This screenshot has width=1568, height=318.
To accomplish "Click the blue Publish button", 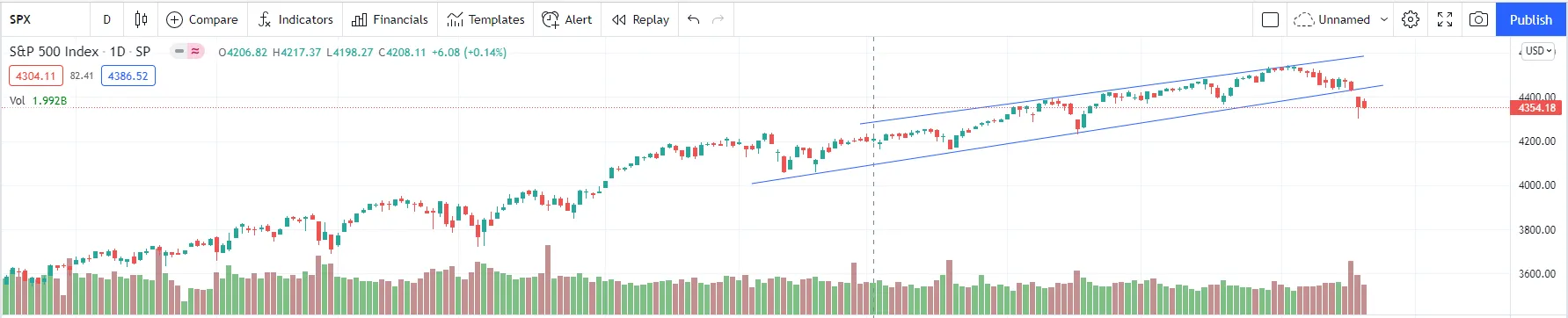I will [1531, 19].
